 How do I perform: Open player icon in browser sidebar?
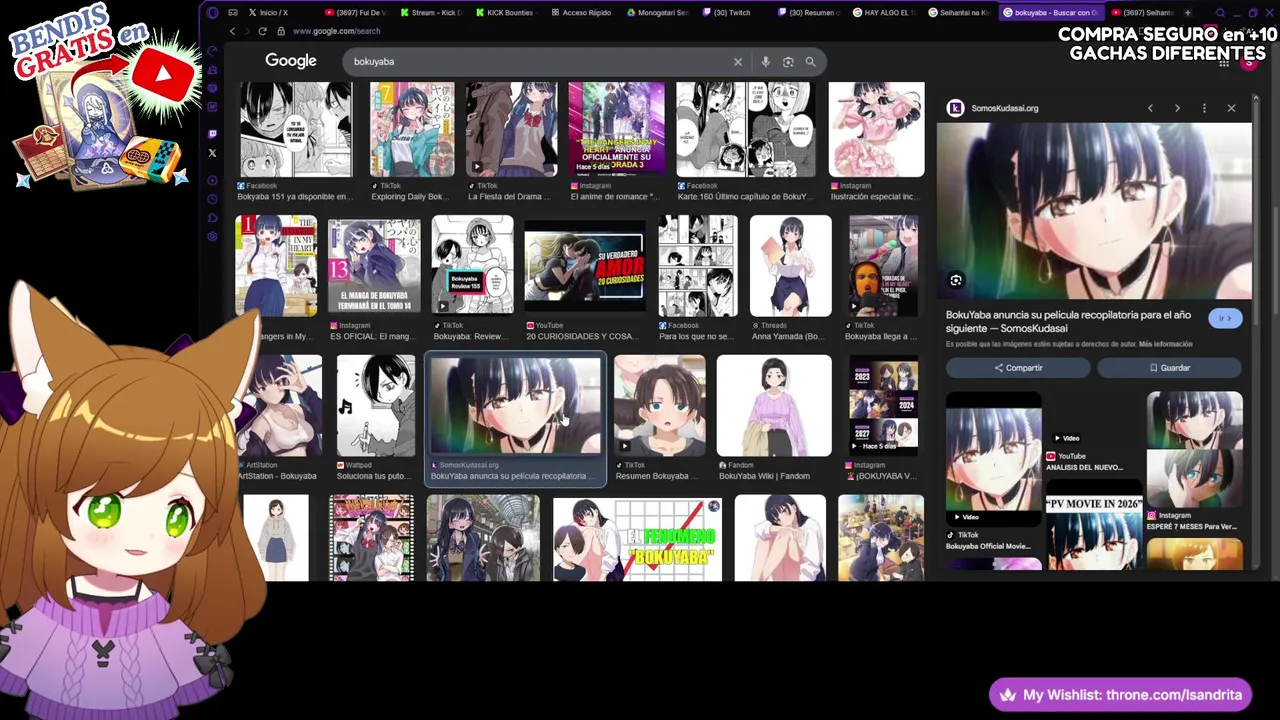212,181
